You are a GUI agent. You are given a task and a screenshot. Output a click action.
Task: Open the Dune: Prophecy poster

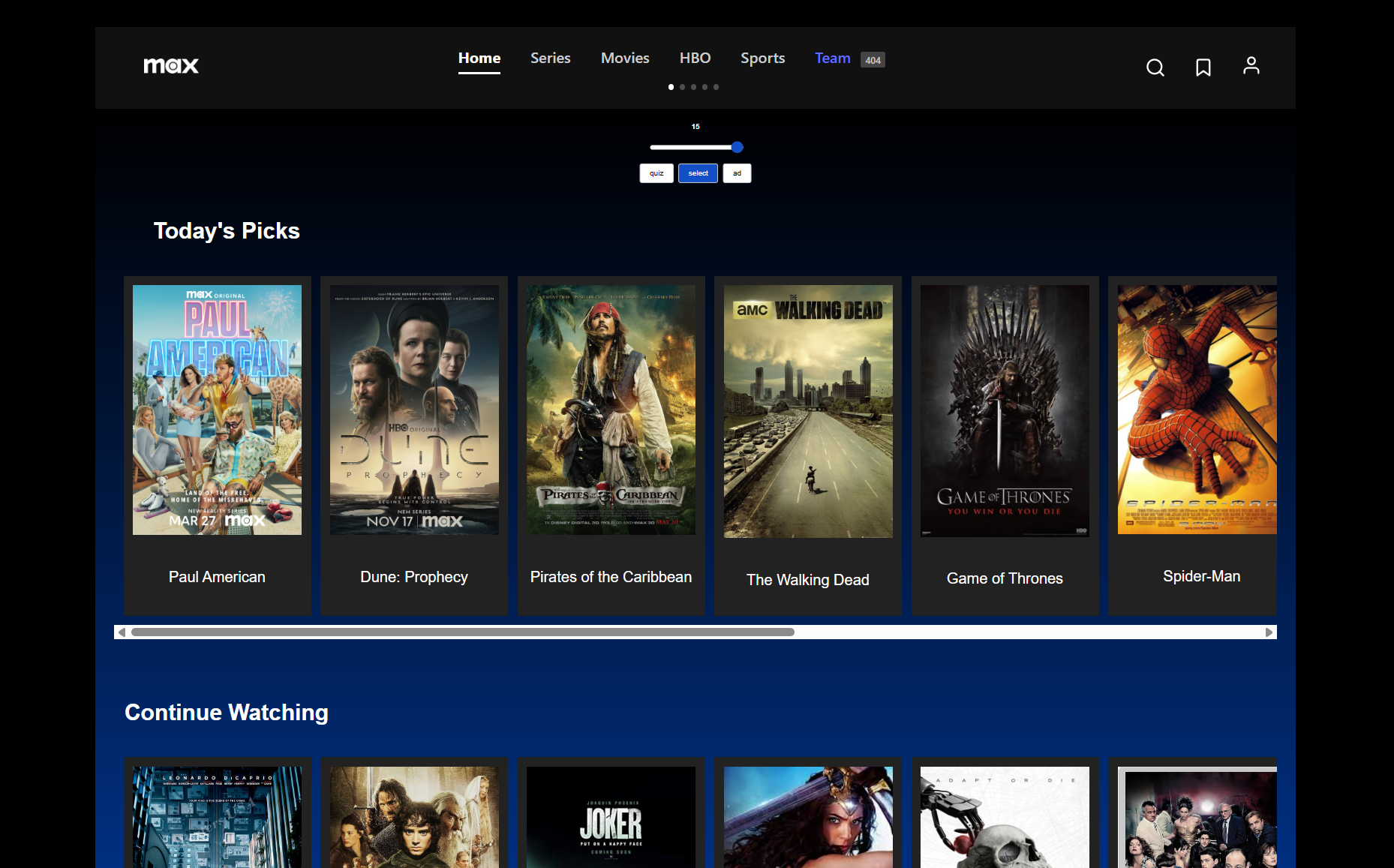point(413,410)
